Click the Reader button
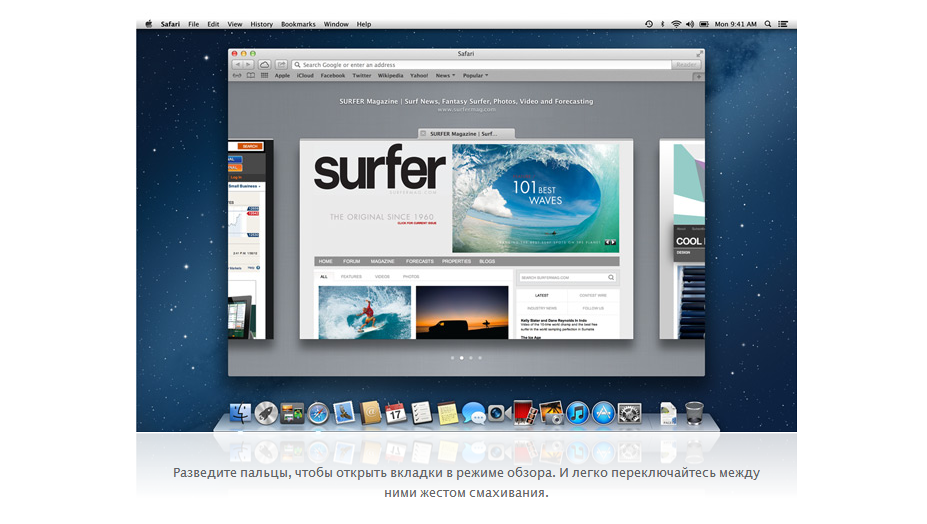 [686, 64]
